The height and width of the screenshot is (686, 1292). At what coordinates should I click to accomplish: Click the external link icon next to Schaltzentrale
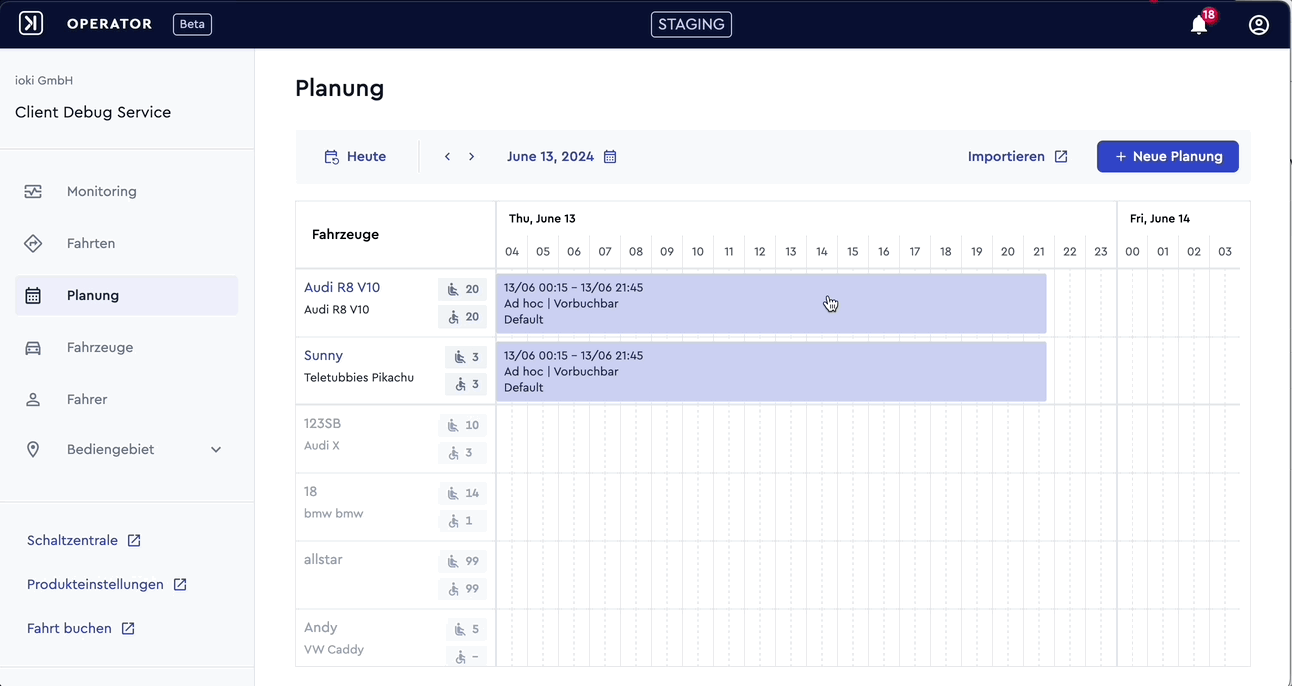[x=134, y=540]
